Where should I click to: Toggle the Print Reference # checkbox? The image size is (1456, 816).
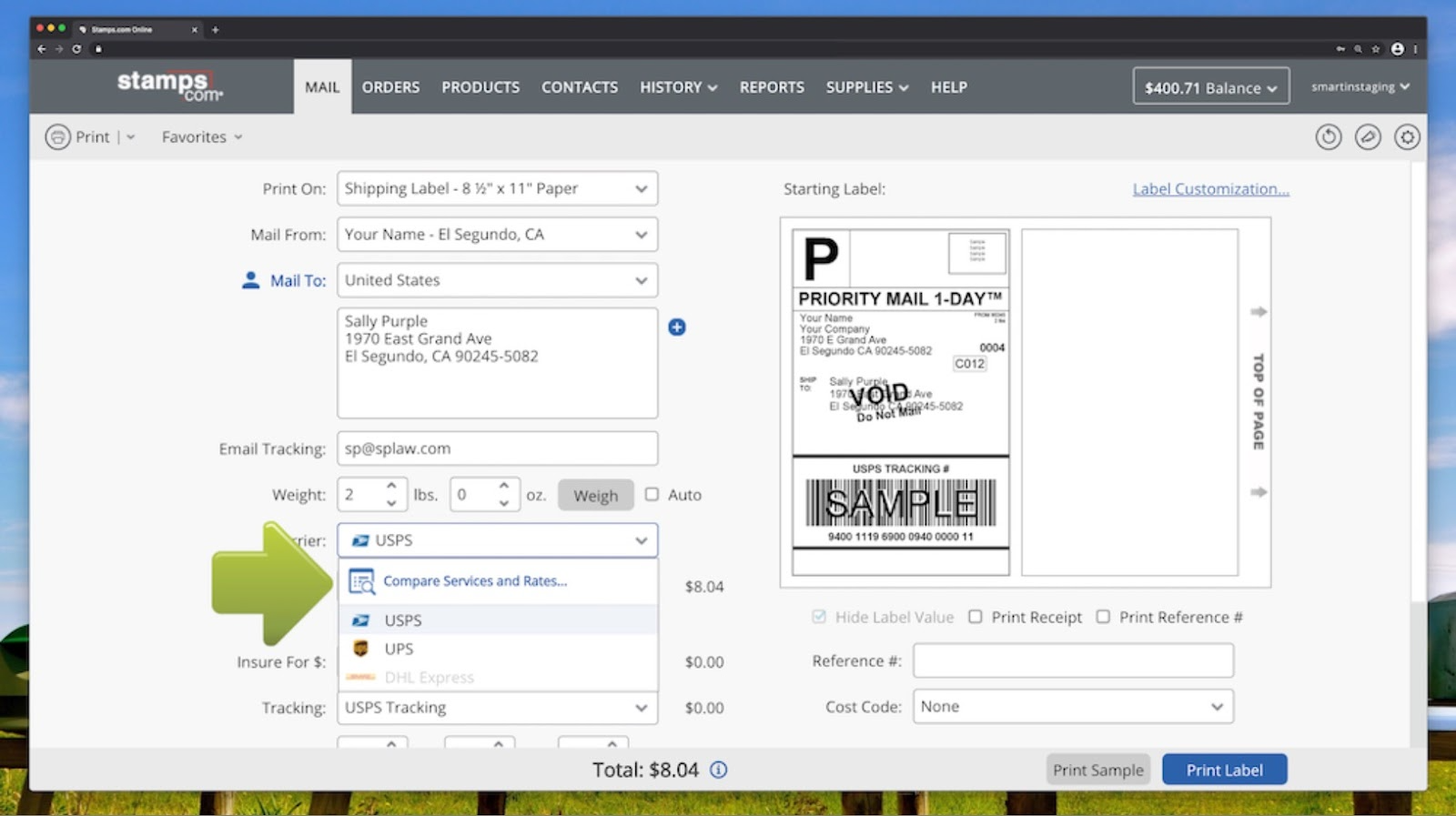pyautogui.click(x=1103, y=617)
